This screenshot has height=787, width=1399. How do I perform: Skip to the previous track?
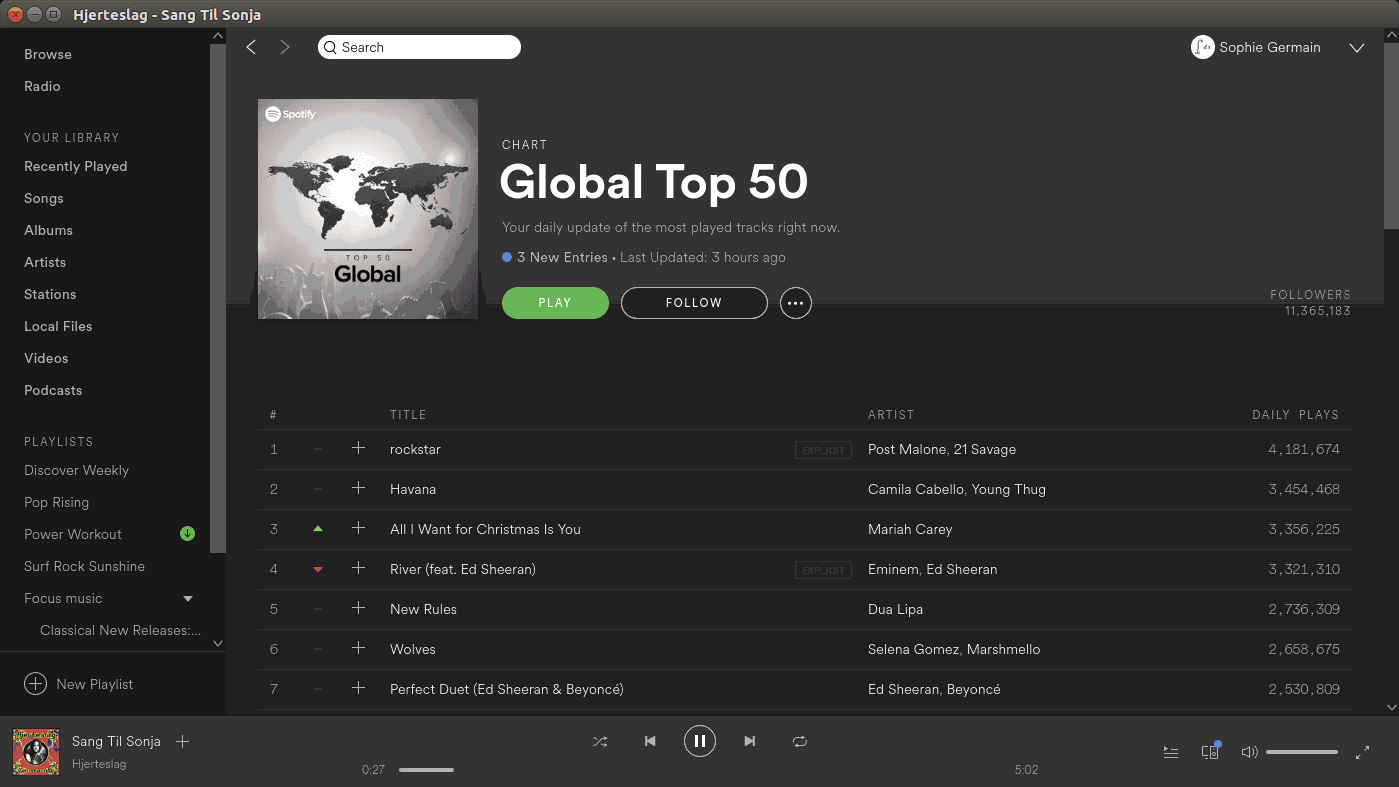tap(650, 741)
